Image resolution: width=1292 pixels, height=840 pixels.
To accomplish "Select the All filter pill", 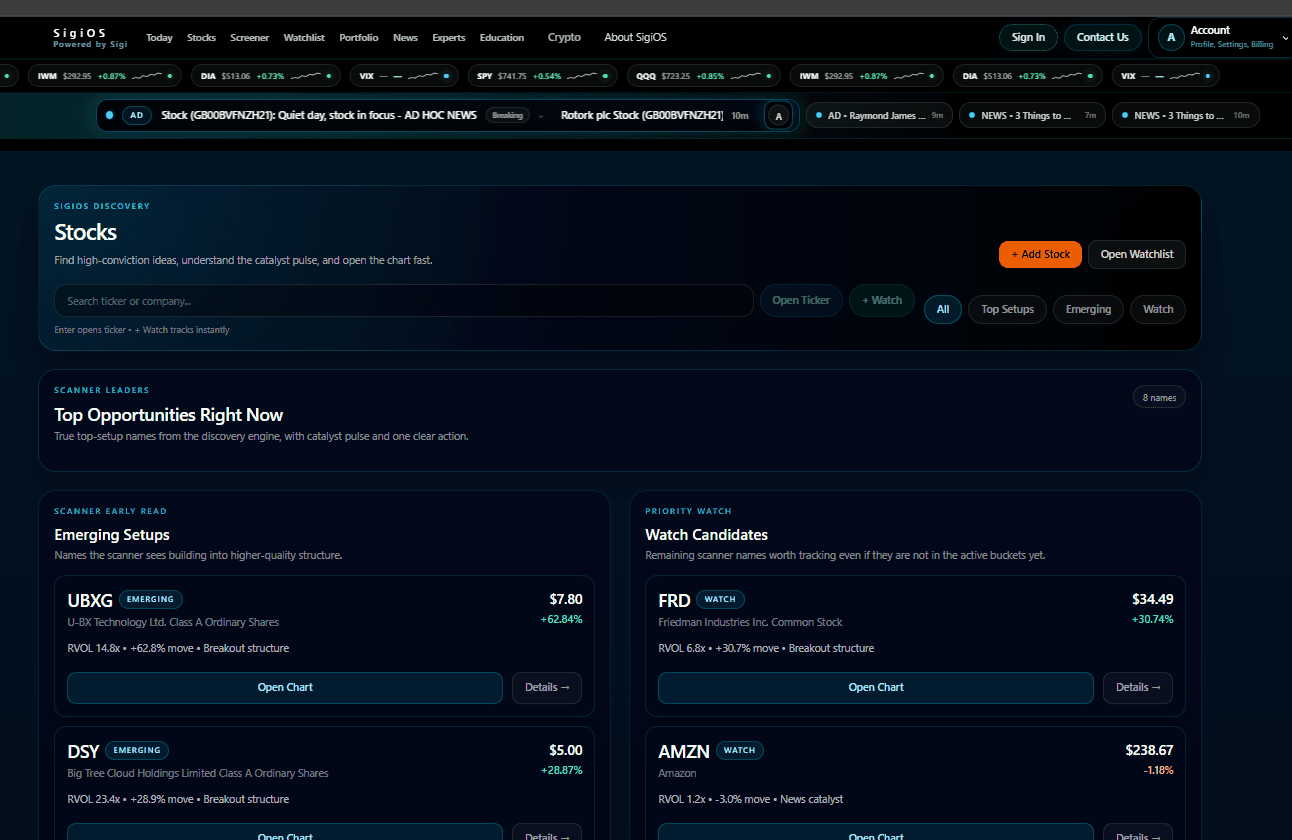I will tap(943, 309).
